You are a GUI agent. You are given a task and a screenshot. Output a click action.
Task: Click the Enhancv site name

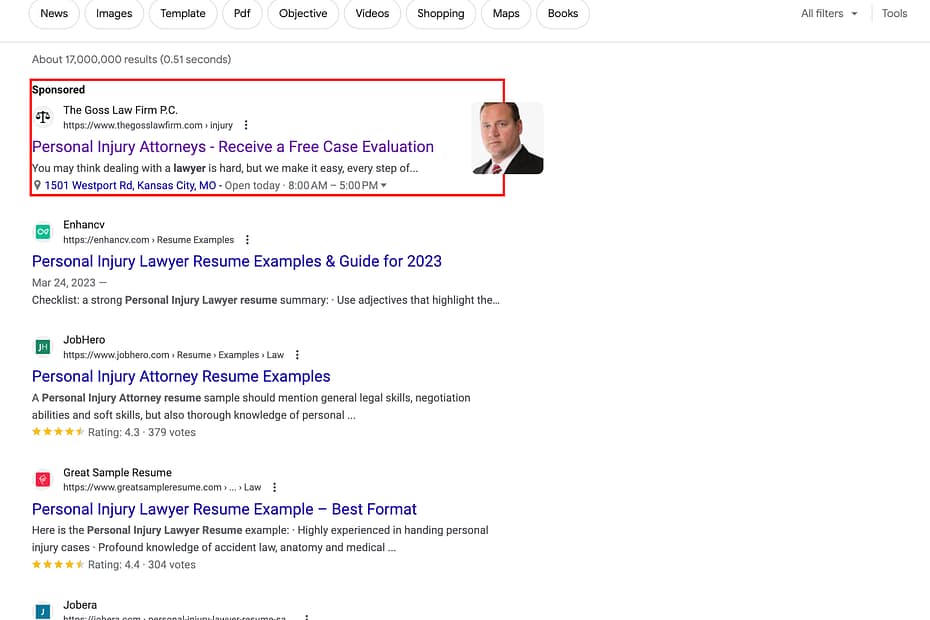pyautogui.click(x=84, y=224)
